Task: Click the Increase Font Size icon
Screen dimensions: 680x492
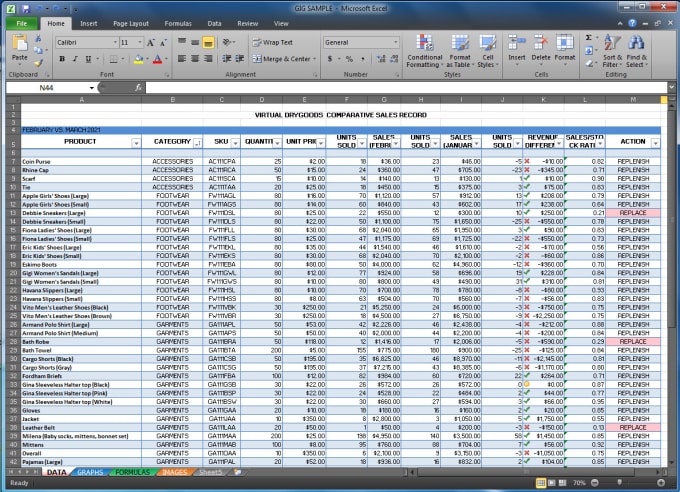Action: (x=150, y=43)
